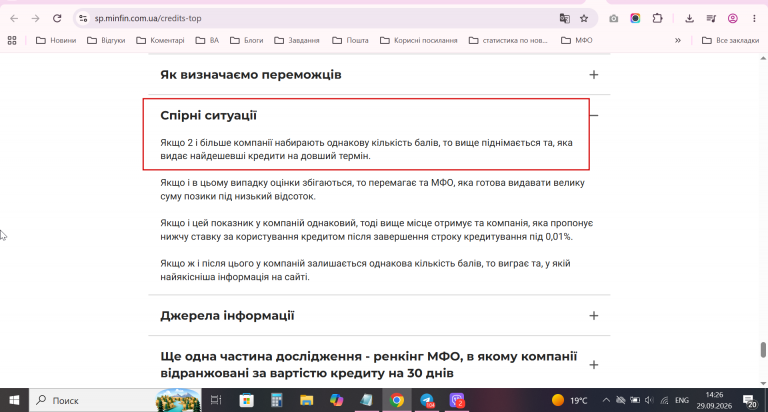Click the page vertical scrollbar thumb
This screenshot has height=412, width=768.
click(763, 350)
